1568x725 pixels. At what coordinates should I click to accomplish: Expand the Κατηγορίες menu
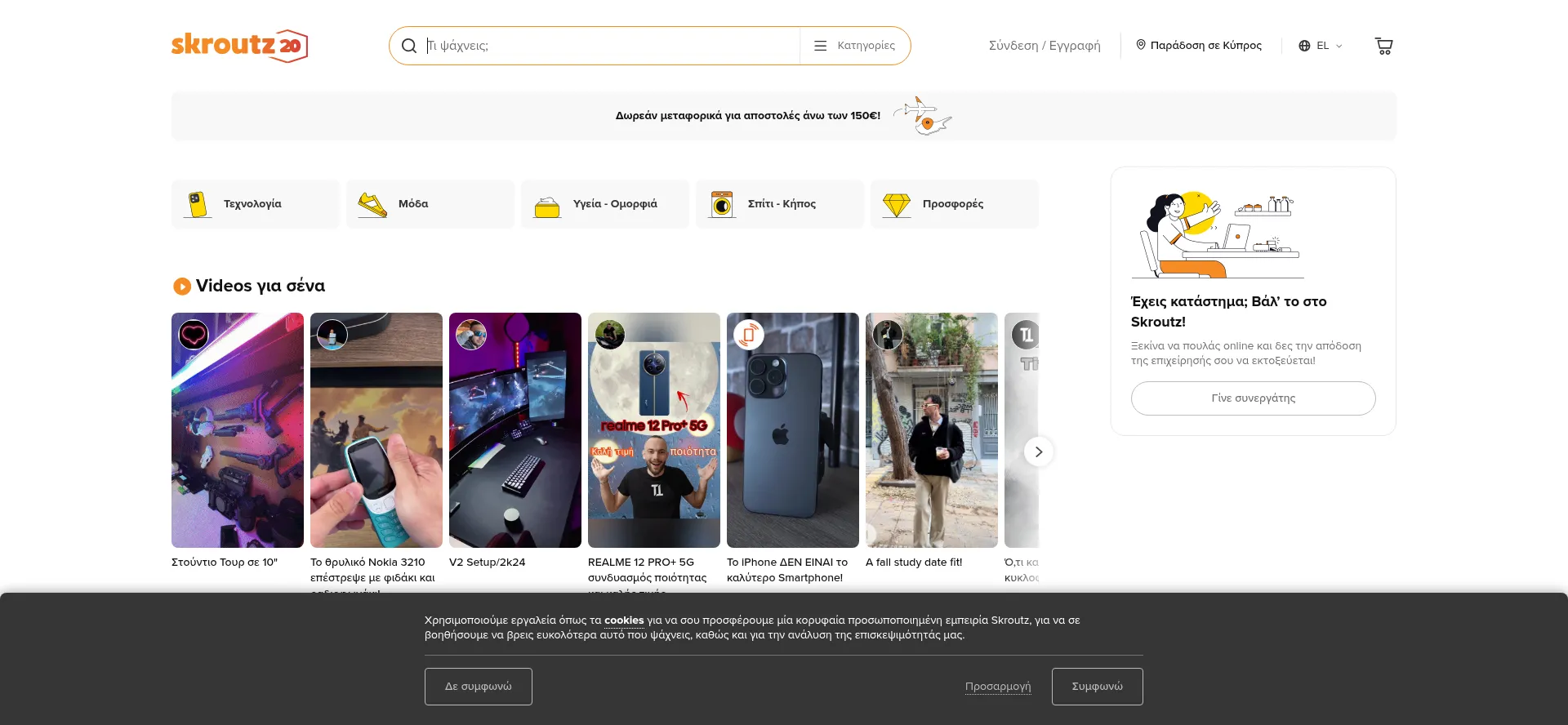click(855, 46)
